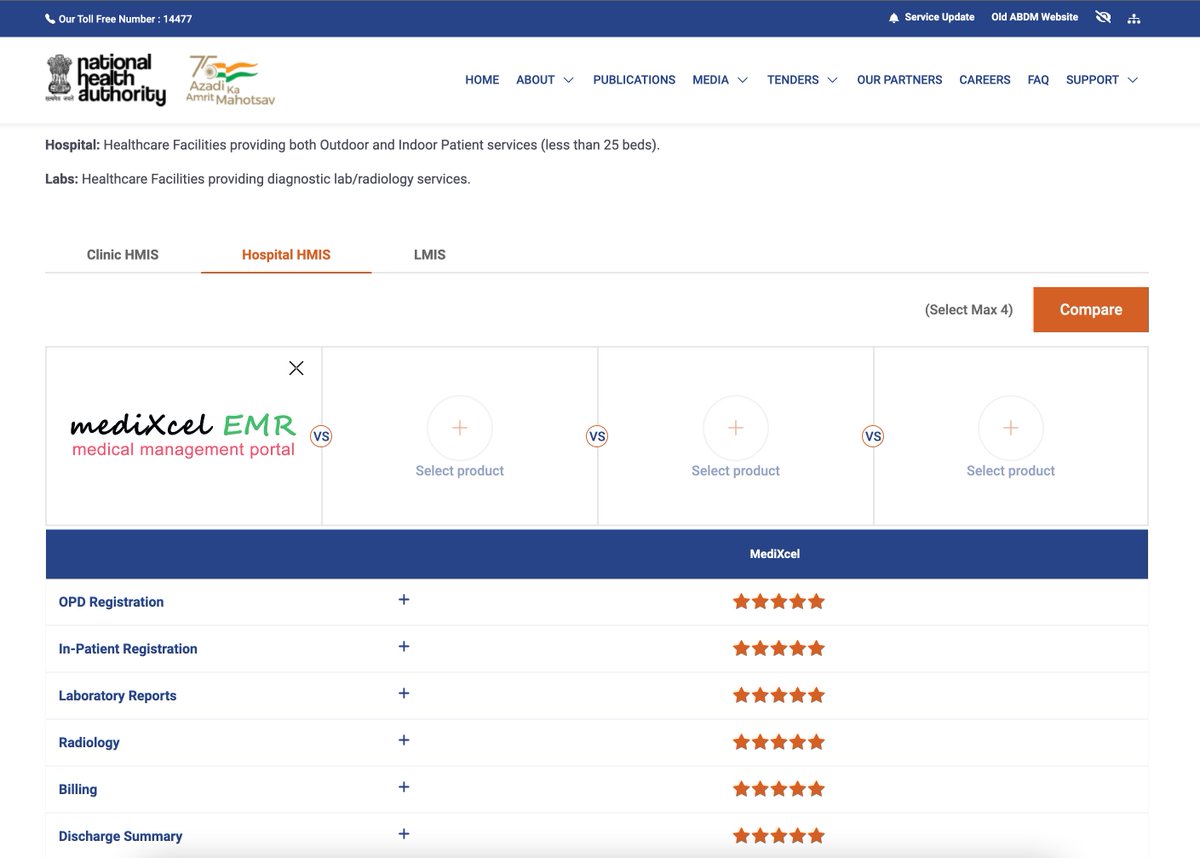The width and height of the screenshot is (1200, 858).
Task: Click the In-Patient Registration label
Action: pos(128,649)
